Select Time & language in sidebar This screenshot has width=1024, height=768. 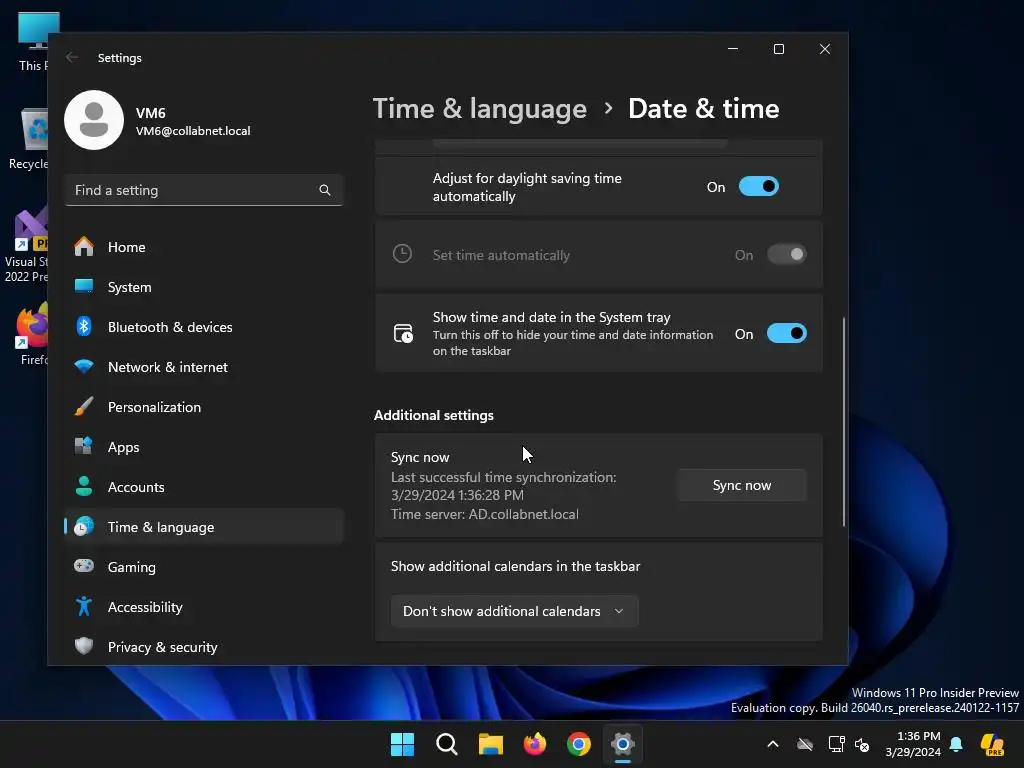[204, 527]
